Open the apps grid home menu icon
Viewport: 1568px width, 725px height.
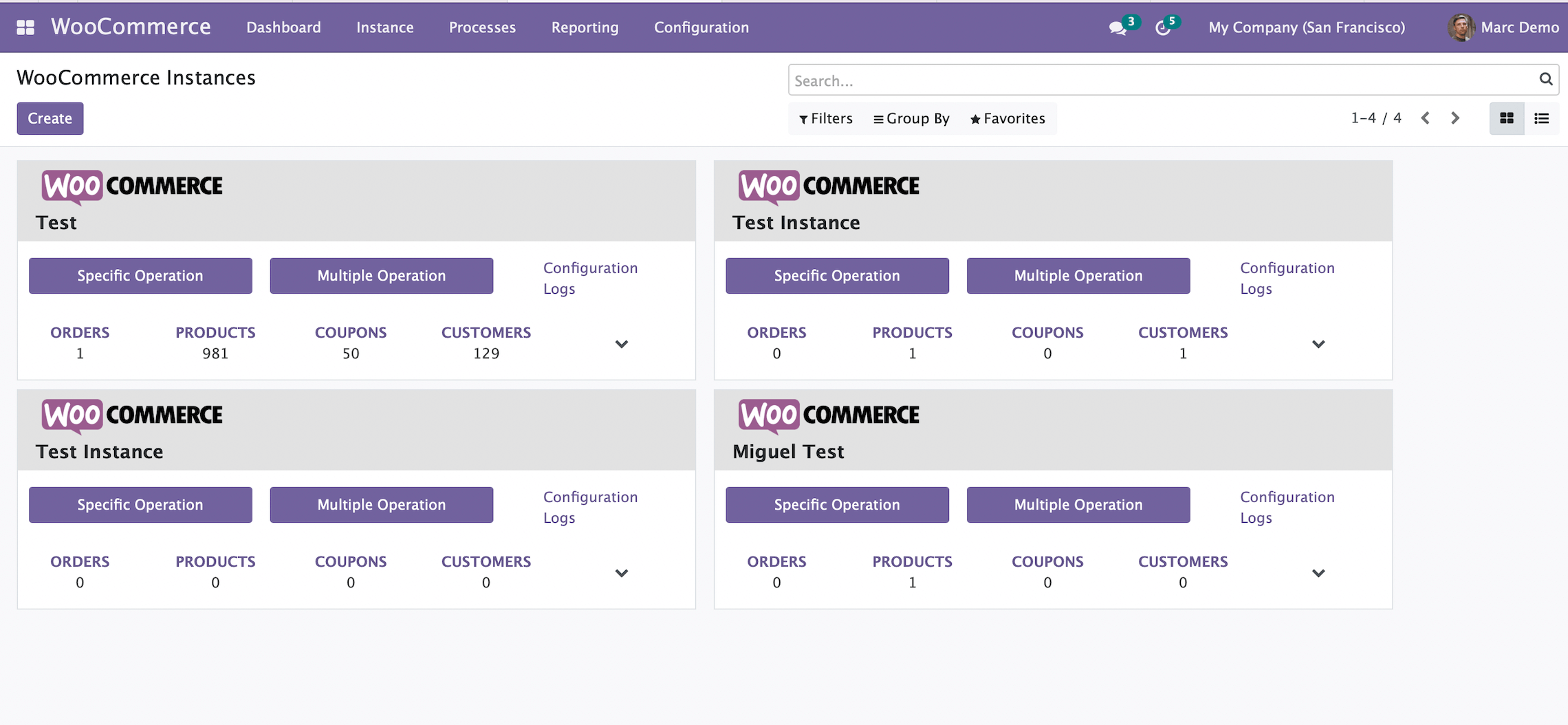click(x=25, y=28)
